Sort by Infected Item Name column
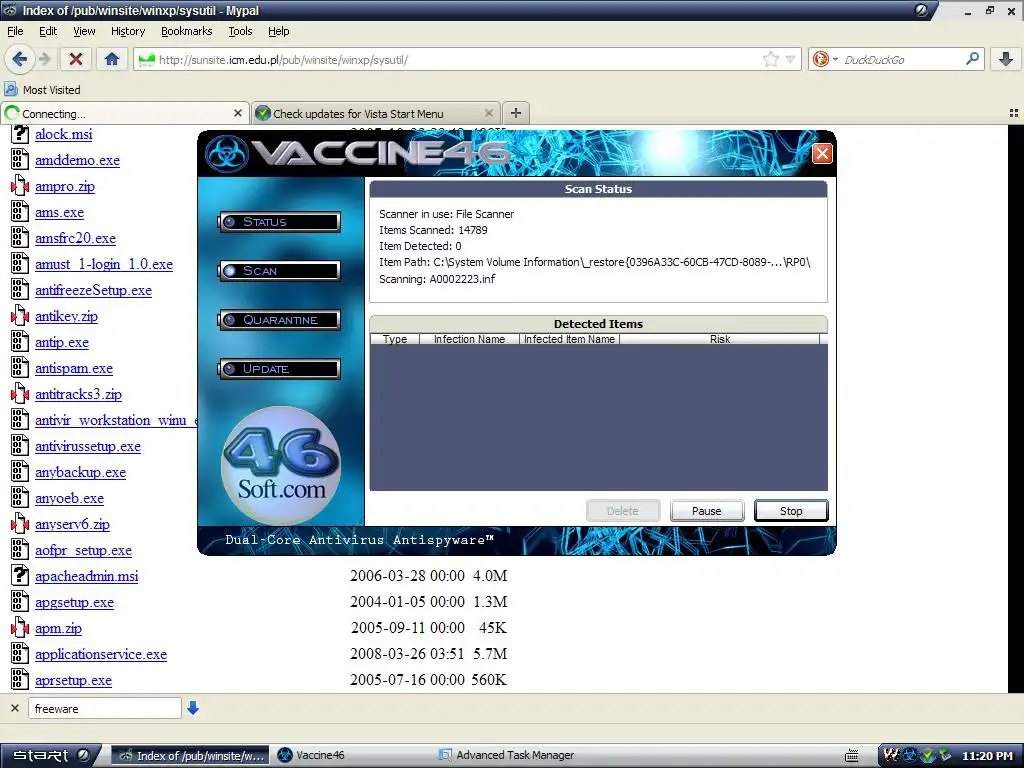 tap(569, 339)
